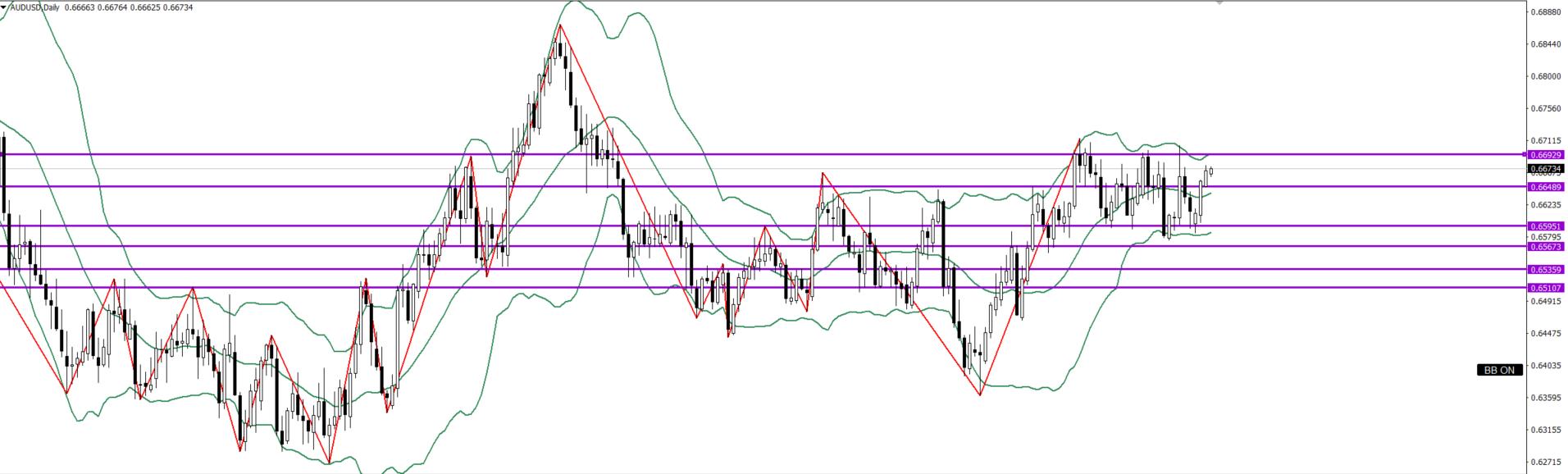Click the 0.65673 purple level label

pos(1547,247)
